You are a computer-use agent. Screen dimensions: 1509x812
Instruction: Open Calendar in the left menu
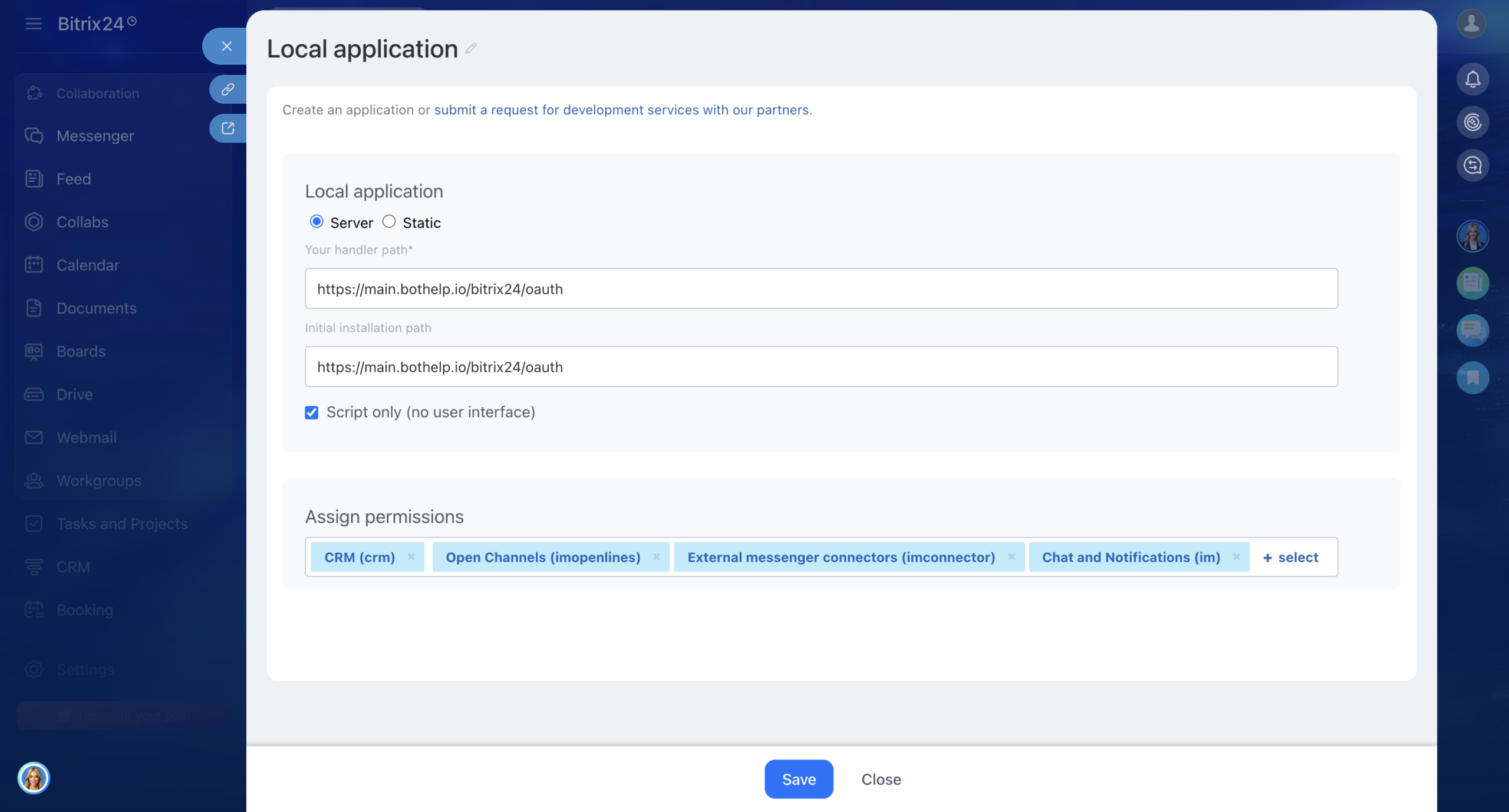[x=87, y=265]
